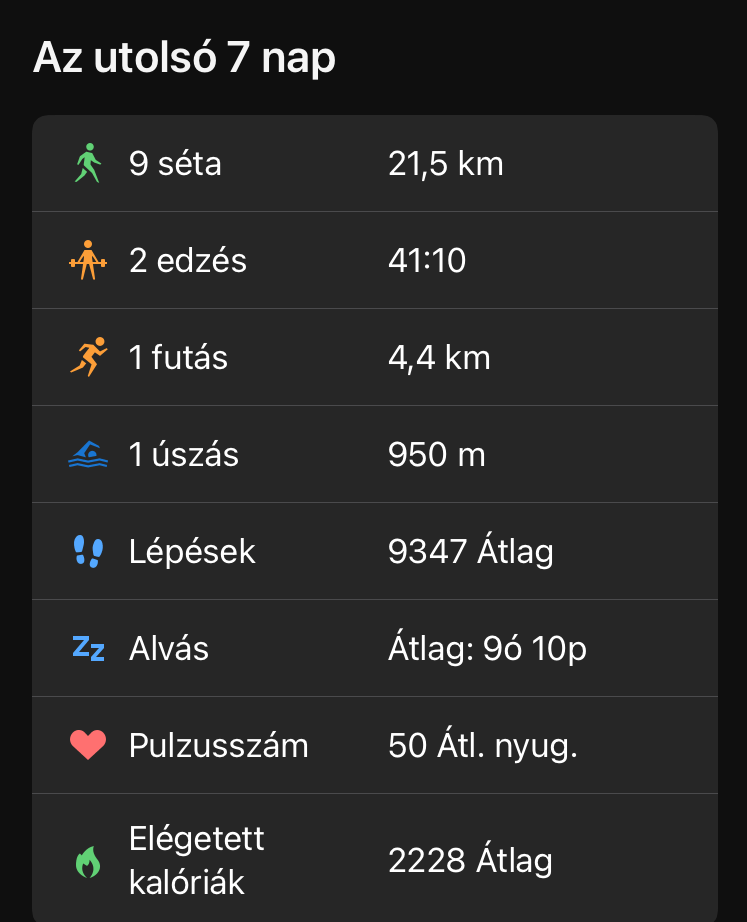Open the Alvás entry
Viewport: 747px width, 922px height.
[x=169, y=649]
